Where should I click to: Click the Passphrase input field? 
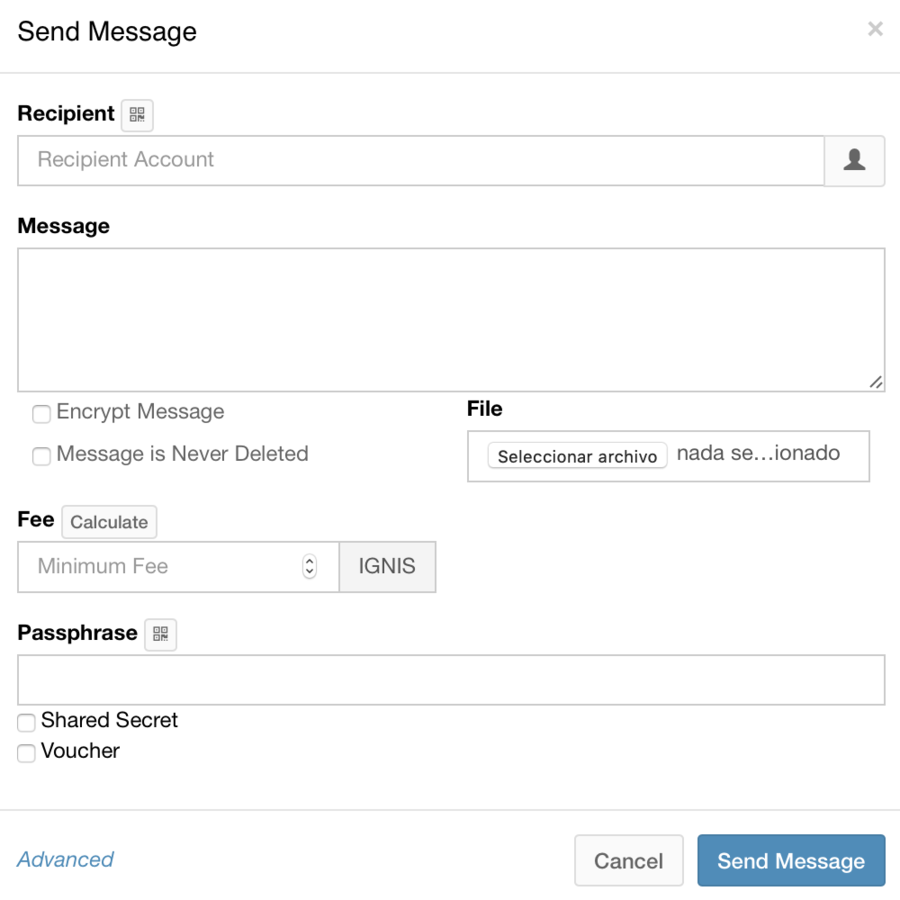click(450, 679)
